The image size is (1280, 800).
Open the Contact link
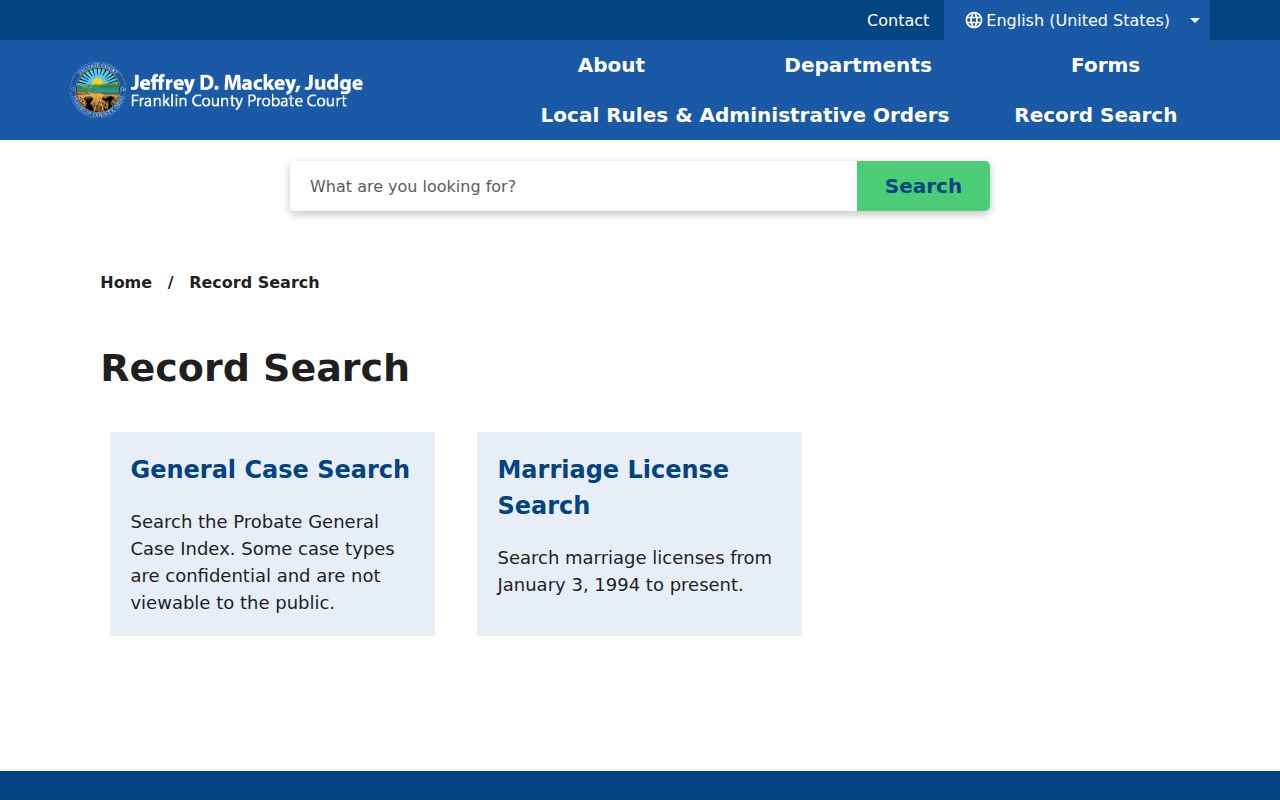point(898,20)
